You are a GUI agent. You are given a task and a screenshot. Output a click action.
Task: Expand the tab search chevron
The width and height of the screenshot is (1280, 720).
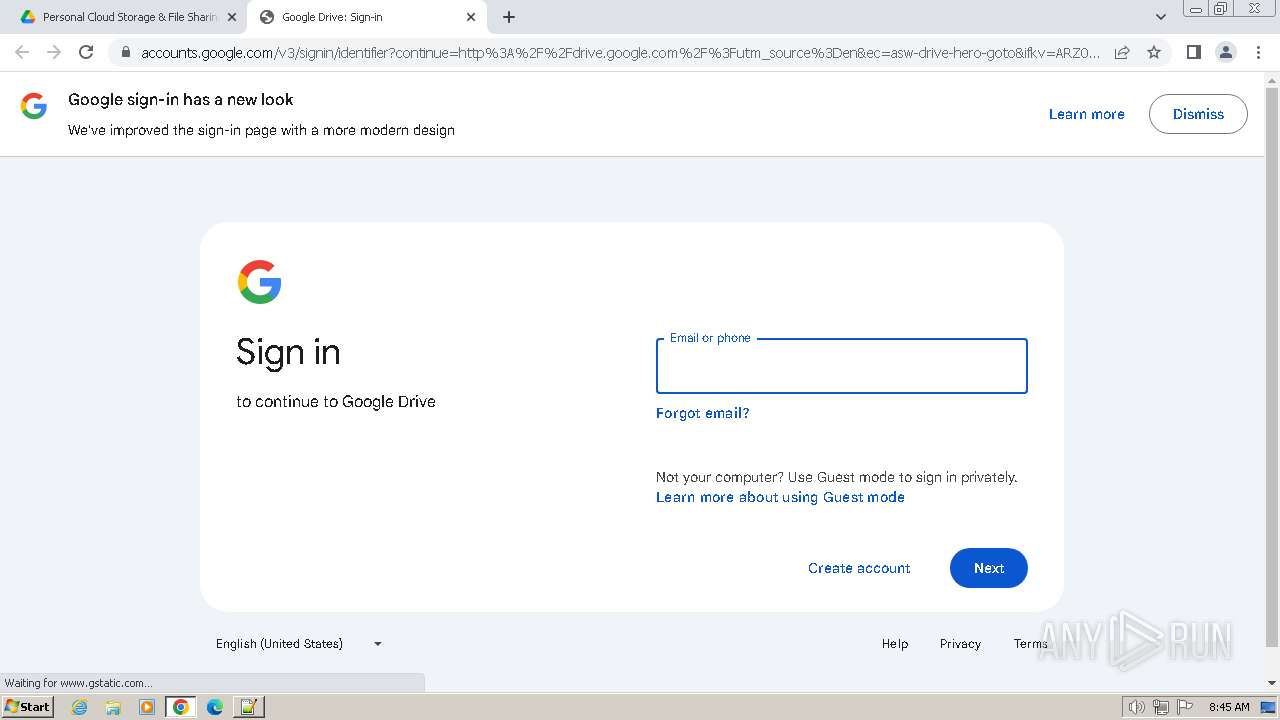click(1160, 17)
